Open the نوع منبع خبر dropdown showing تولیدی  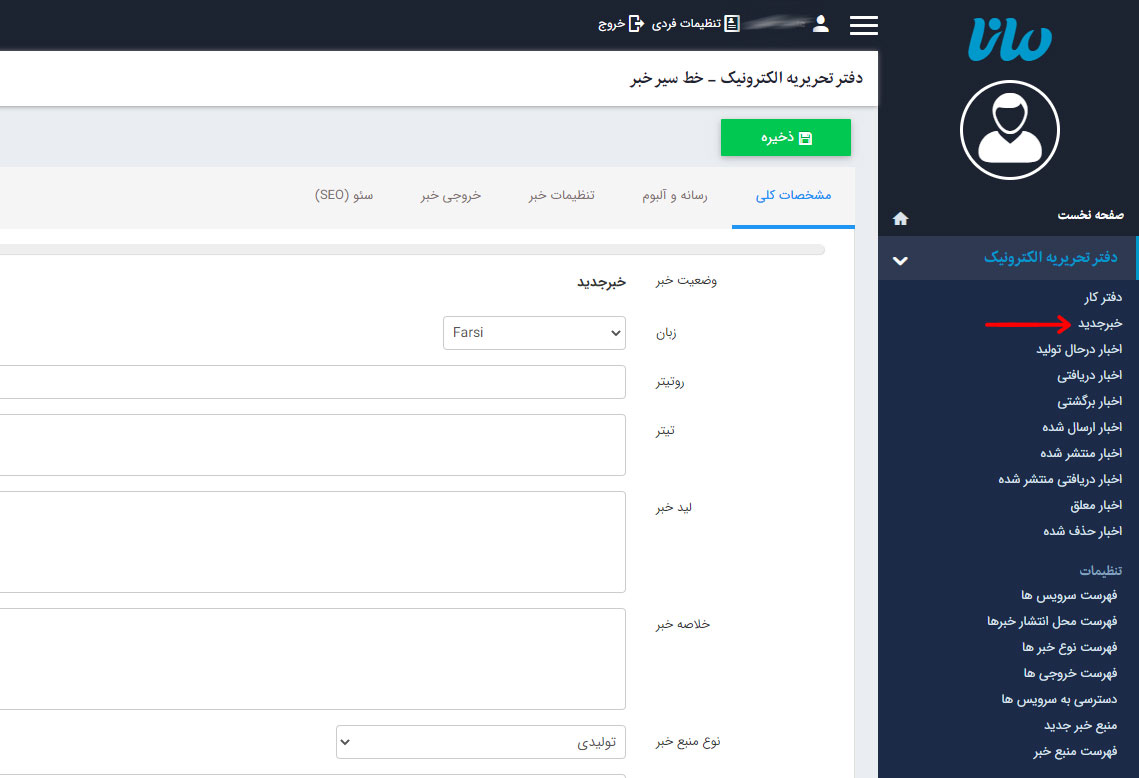pyautogui.click(x=480, y=742)
